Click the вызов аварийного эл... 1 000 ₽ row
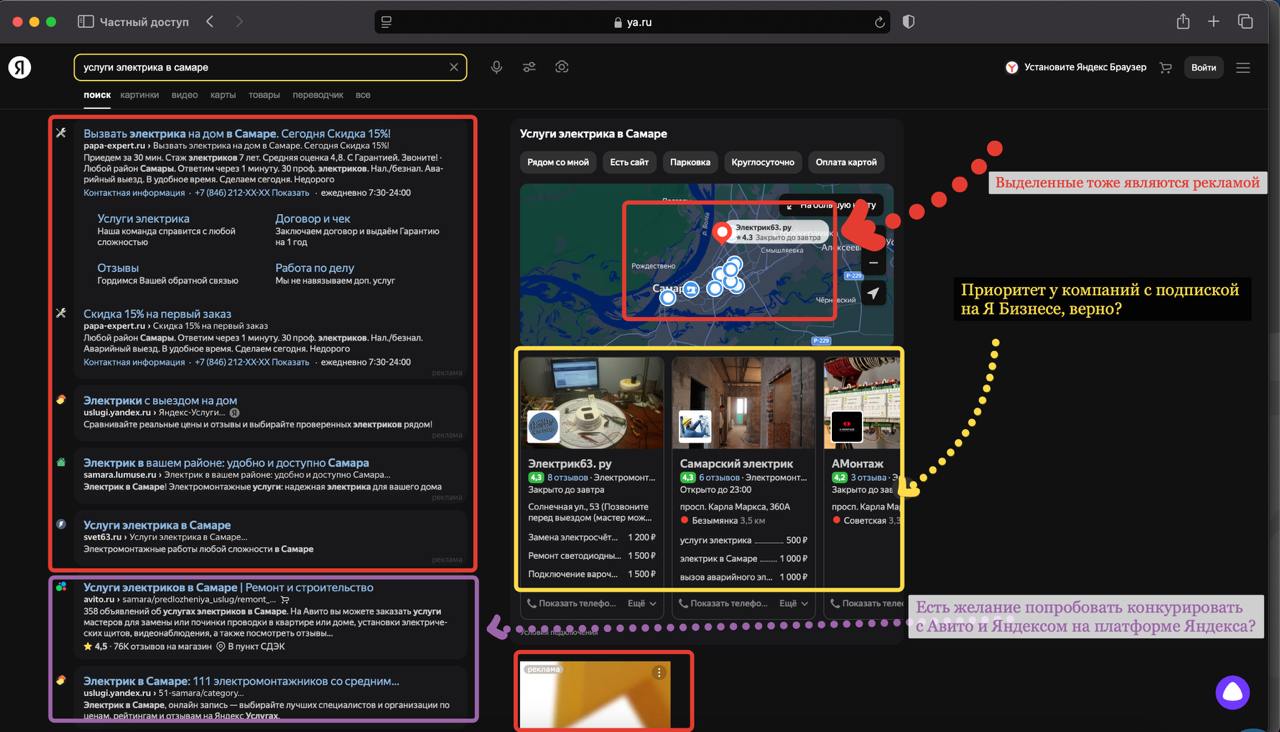The height and width of the screenshot is (732, 1280). (x=744, y=576)
